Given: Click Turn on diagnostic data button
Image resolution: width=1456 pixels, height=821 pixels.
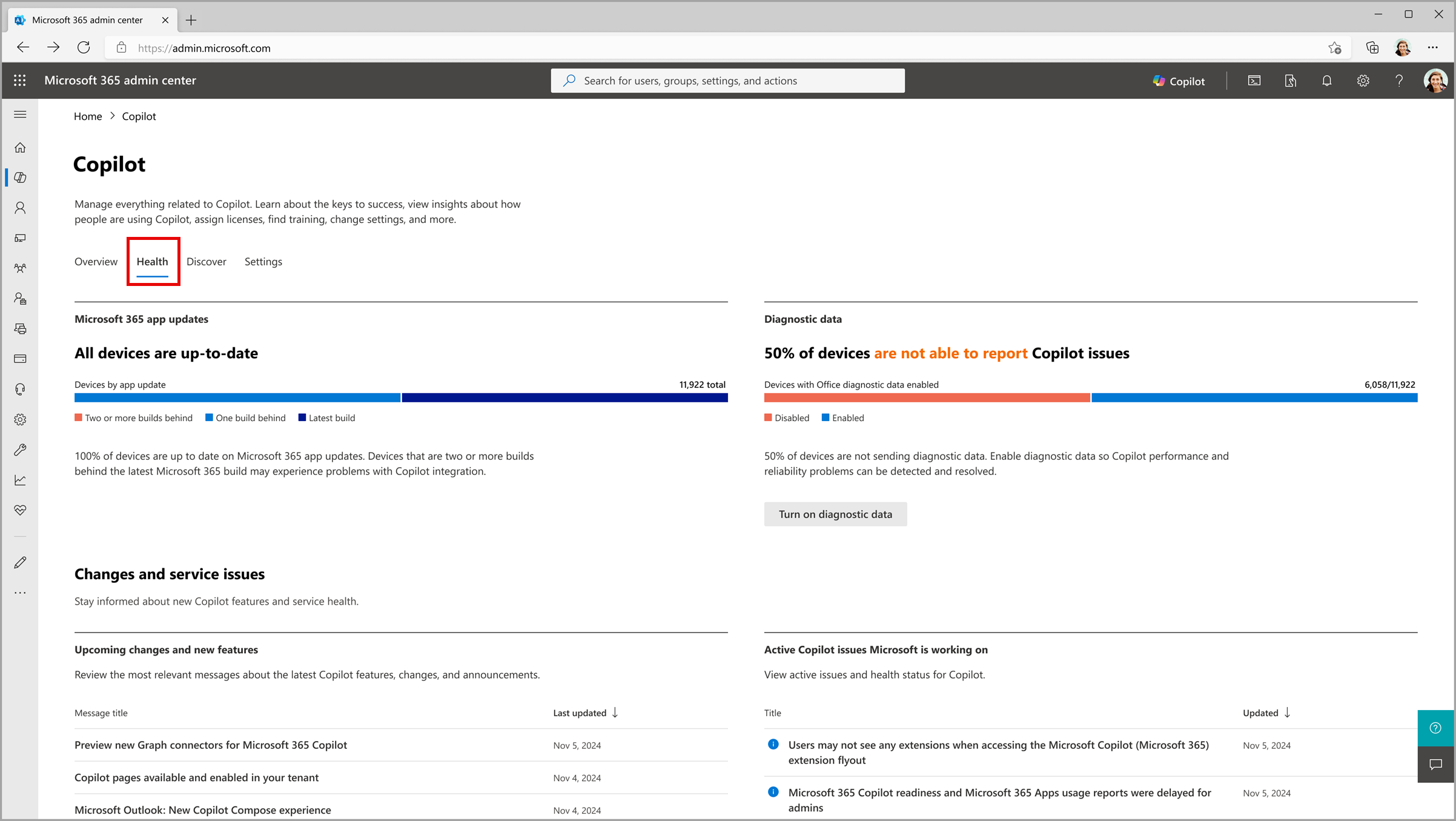Looking at the screenshot, I should (835, 513).
